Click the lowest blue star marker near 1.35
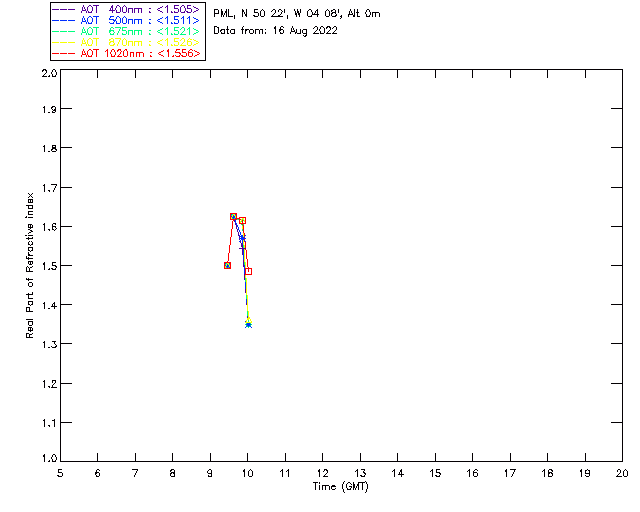 point(248,325)
